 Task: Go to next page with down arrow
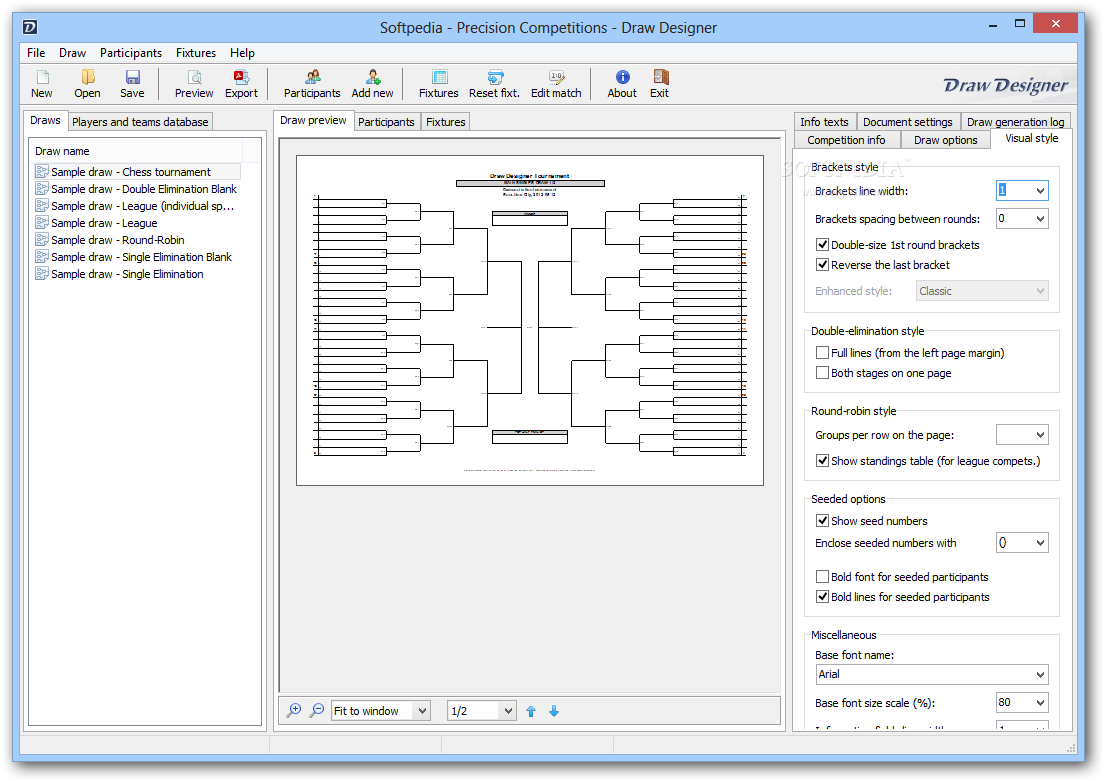point(554,711)
